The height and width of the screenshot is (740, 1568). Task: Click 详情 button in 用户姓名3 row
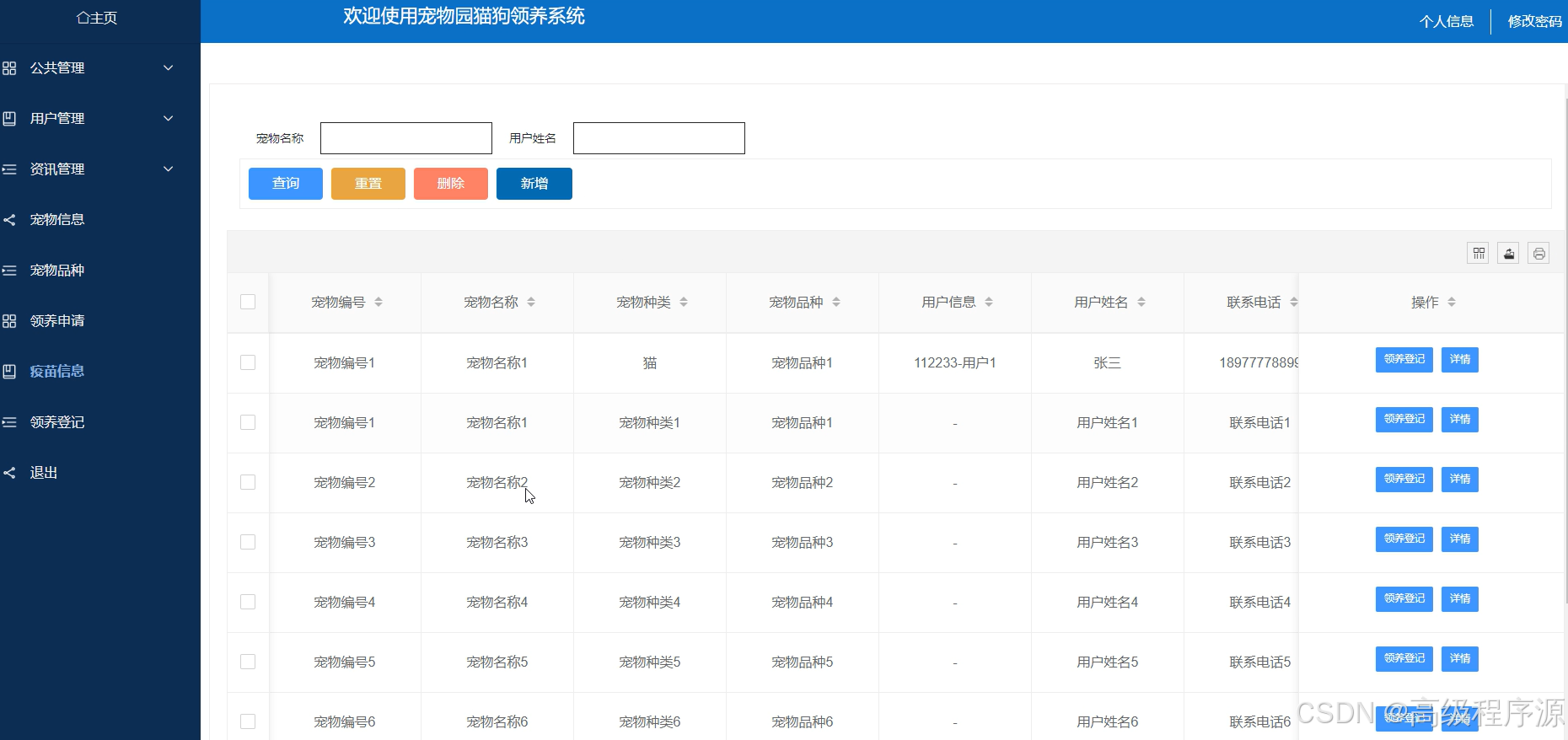(x=1460, y=539)
